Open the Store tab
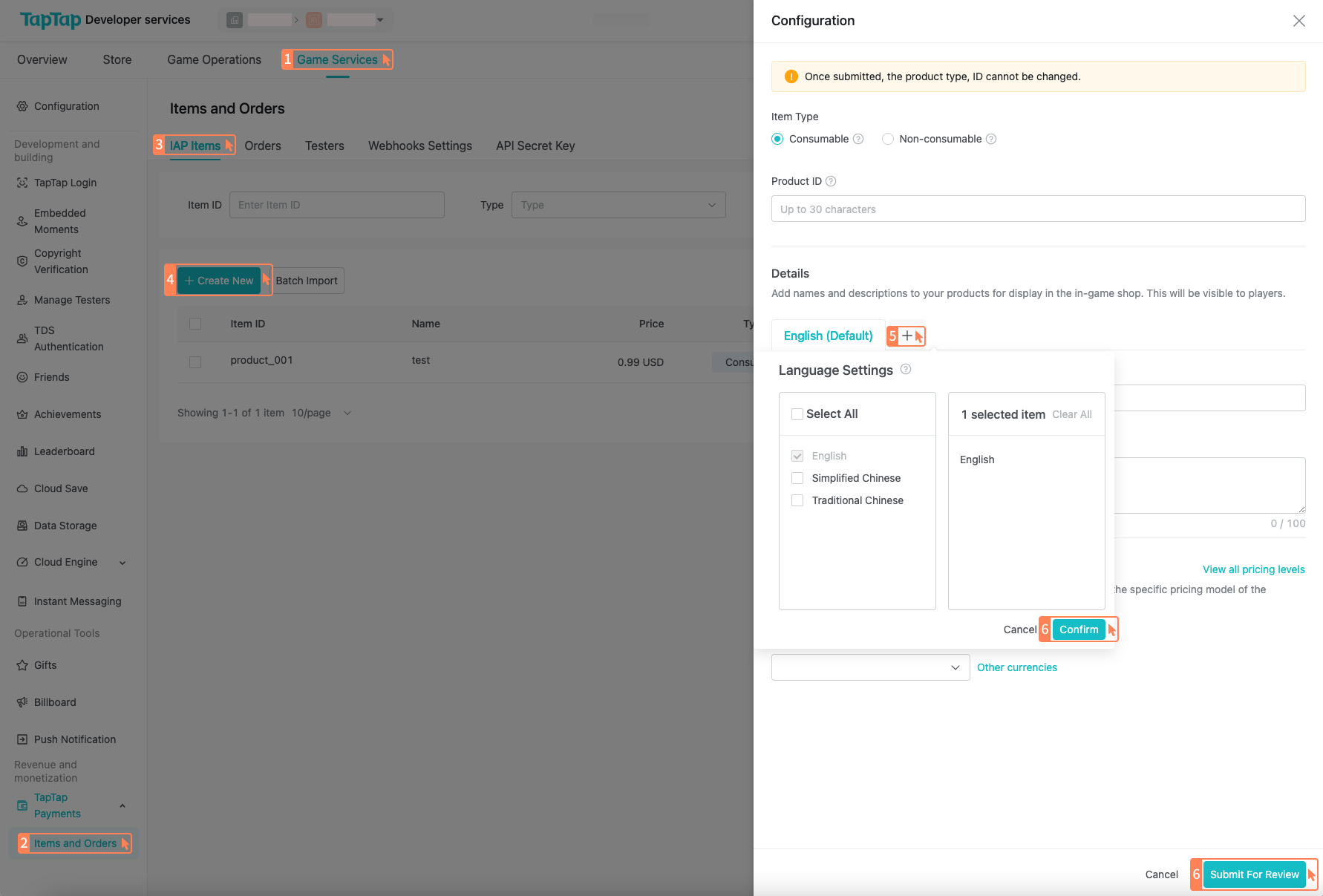 pyautogui.click(x=117, y=59)
